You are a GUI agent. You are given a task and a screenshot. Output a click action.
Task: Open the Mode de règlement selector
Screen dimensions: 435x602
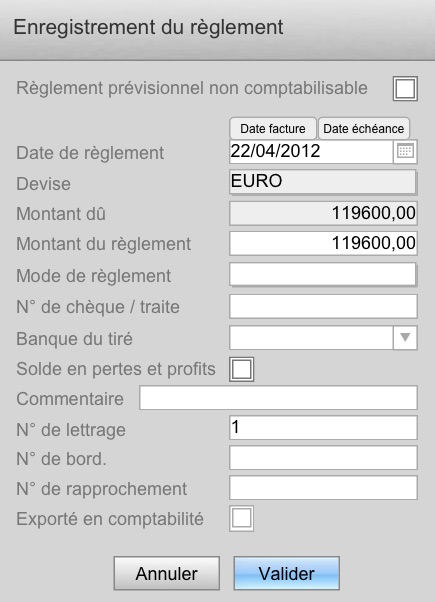point(323,275)
